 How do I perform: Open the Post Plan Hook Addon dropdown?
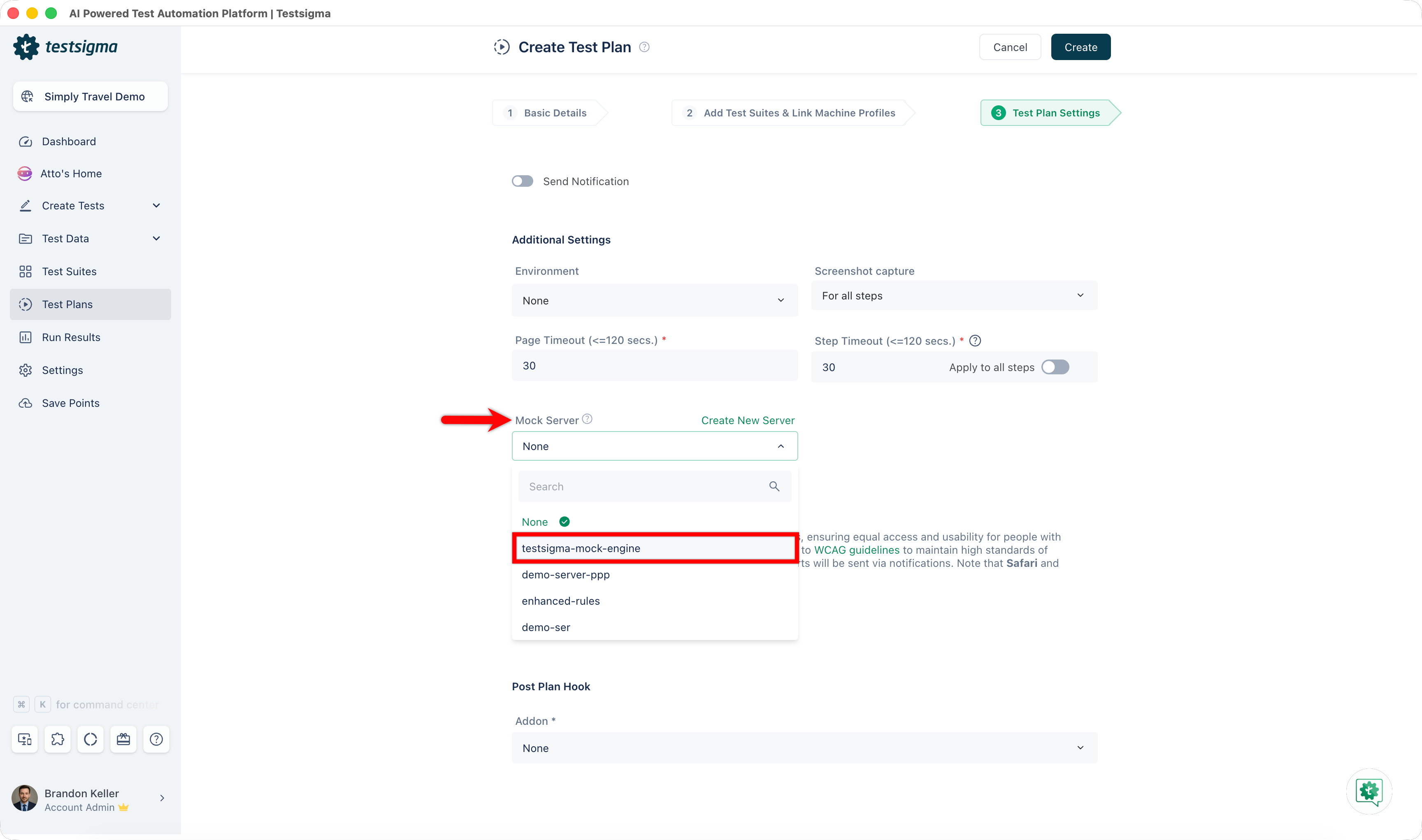(804, 748)
